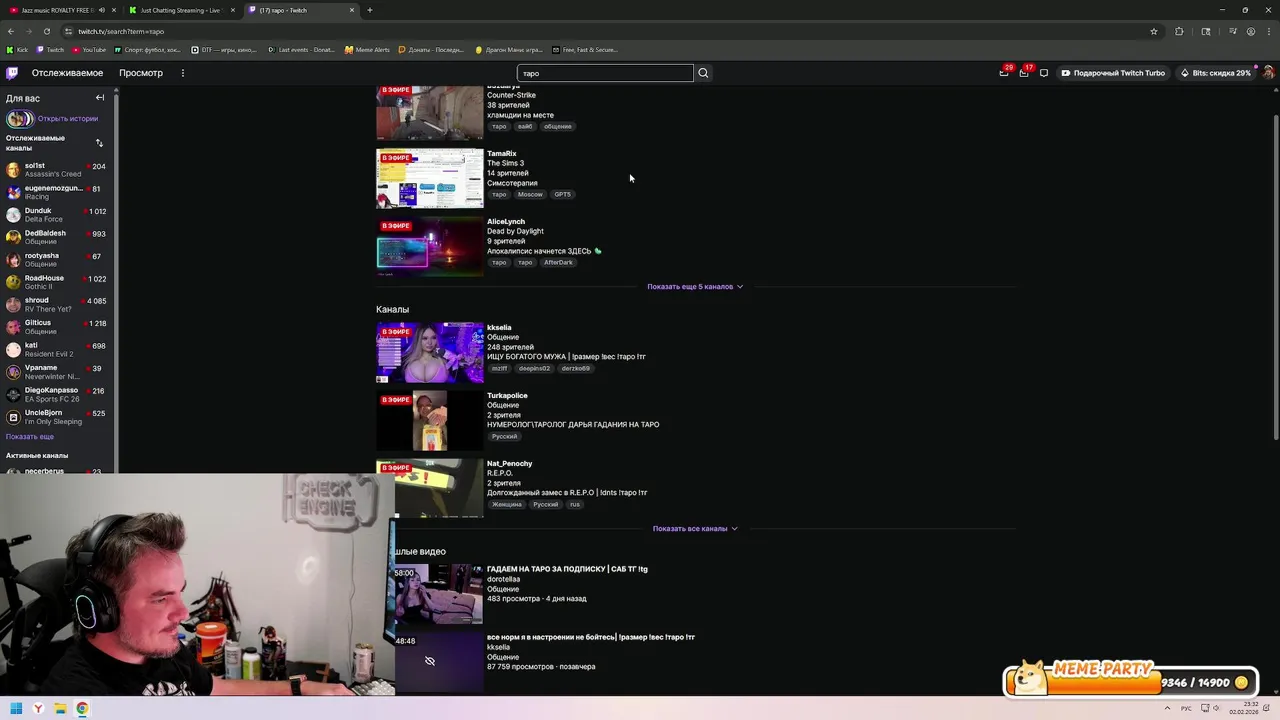Mute audio on Jazz music tab

point(101,10)
